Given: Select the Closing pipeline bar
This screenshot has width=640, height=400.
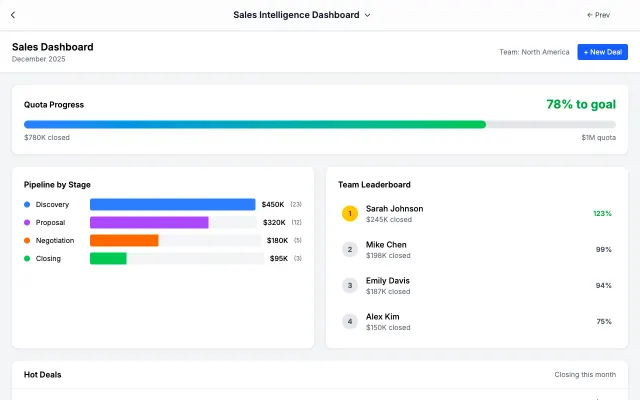Looking at the screenshot, I should (177, 258).
